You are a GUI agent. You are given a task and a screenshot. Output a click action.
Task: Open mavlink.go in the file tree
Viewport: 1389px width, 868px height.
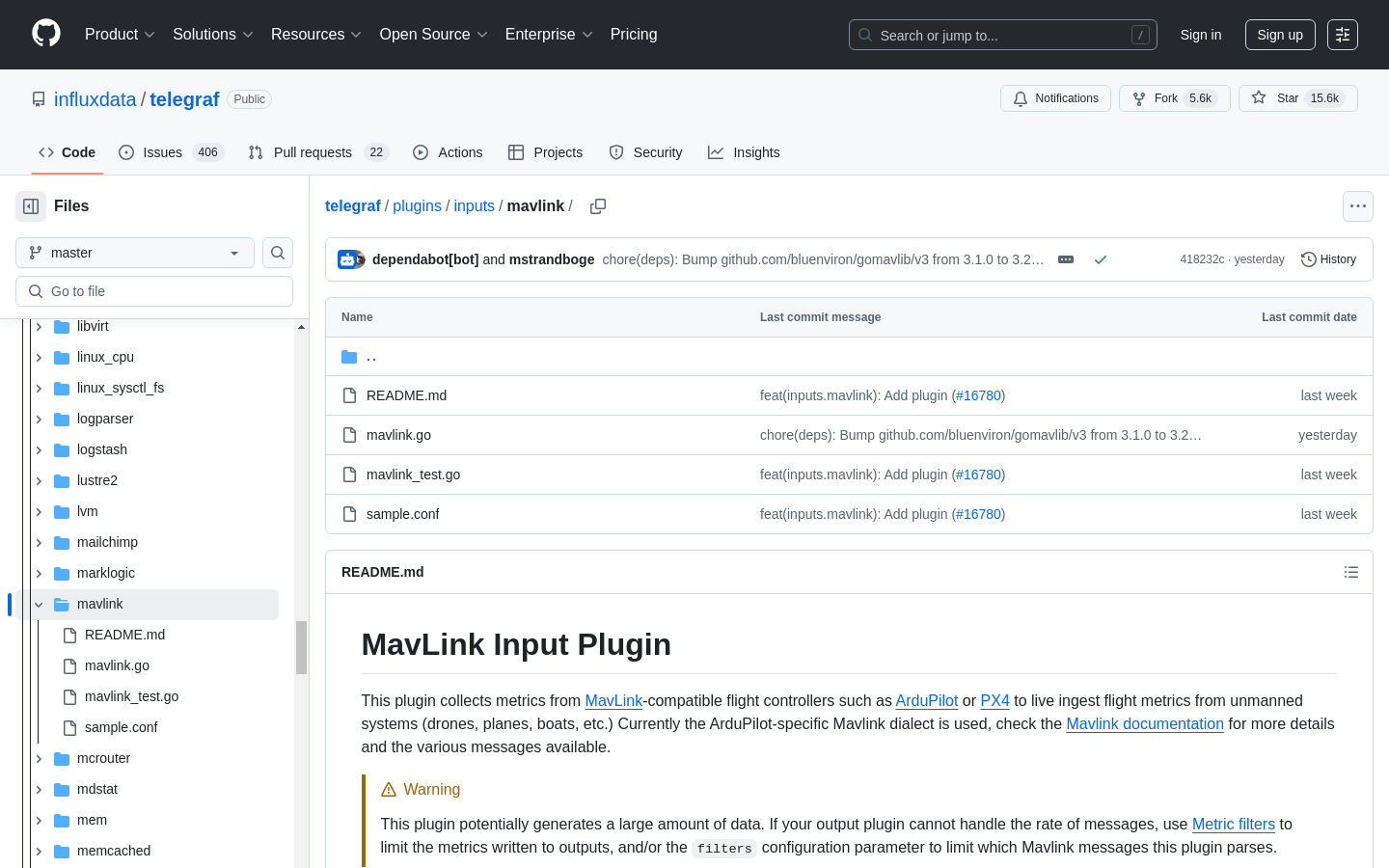coord(117,665)
